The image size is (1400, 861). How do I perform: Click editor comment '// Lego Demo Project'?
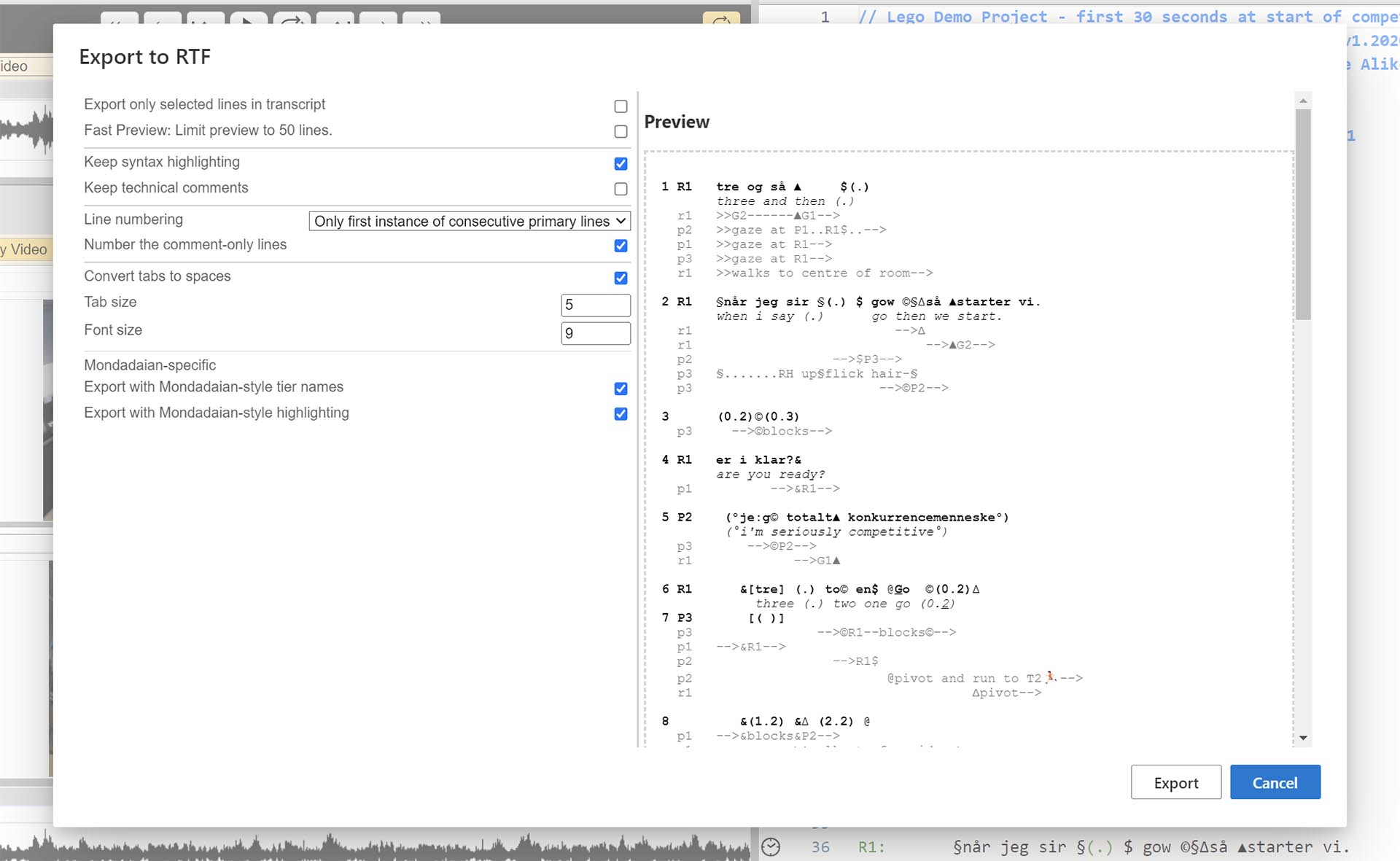(x=953, y=17)
